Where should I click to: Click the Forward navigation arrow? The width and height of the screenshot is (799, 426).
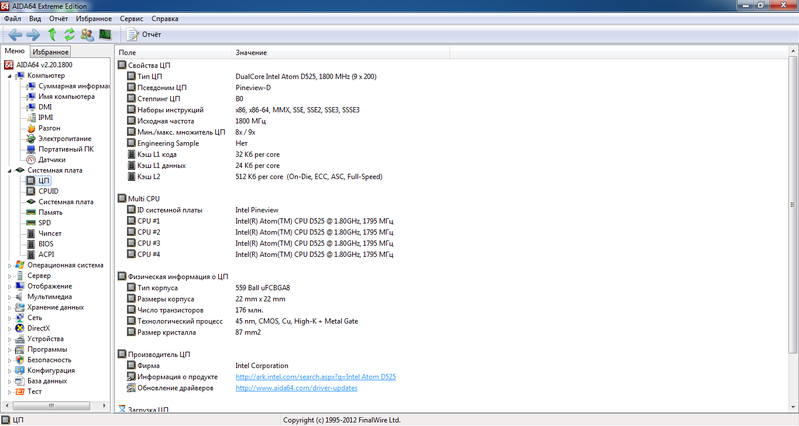[x=33, y=35]
